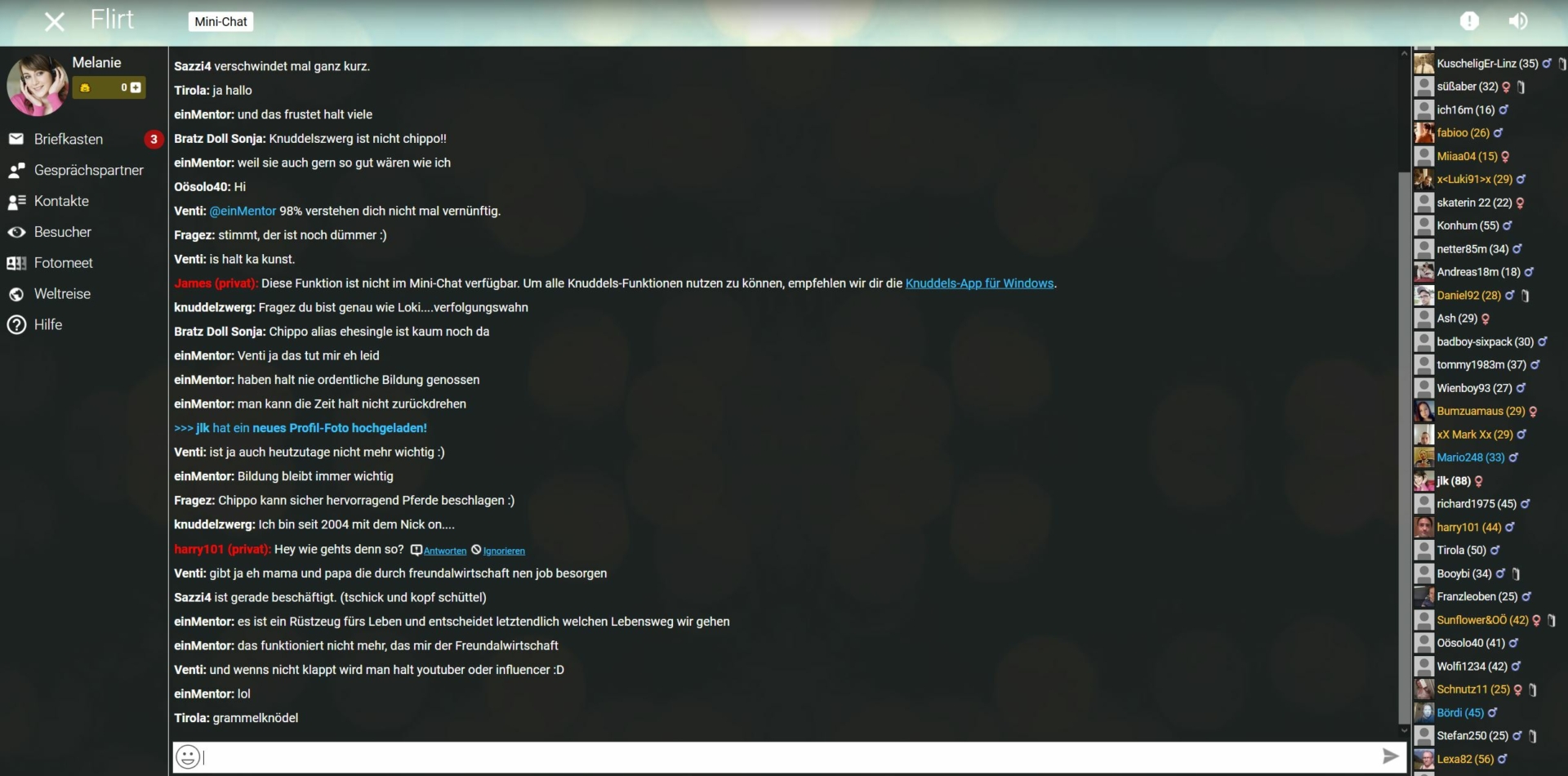Select user Konhum (55)
This screenshot has height=776, width=1568.
(1468, 225)
